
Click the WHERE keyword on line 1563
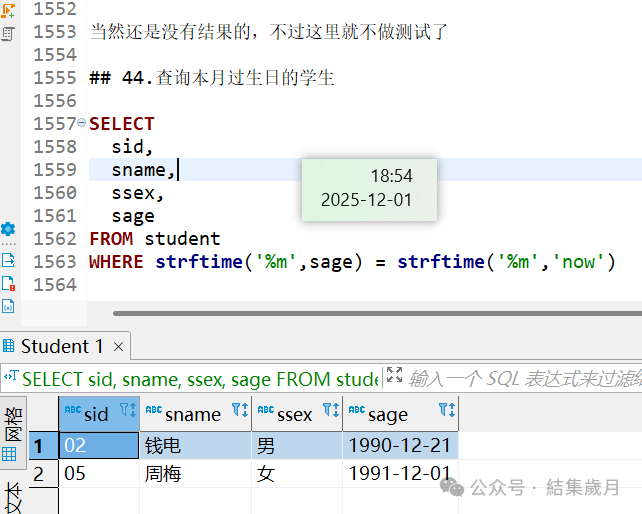(116, 262)
